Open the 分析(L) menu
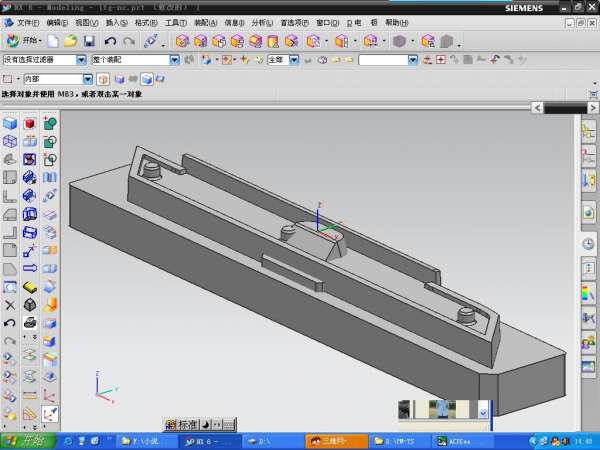Viewport: 600px width, 450px height. click(x=262, y=23)
